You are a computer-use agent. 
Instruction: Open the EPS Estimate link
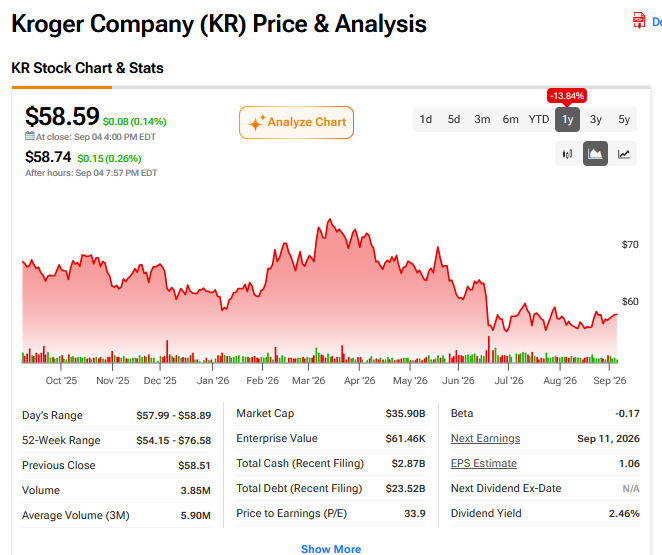click(x=484, y=463)
